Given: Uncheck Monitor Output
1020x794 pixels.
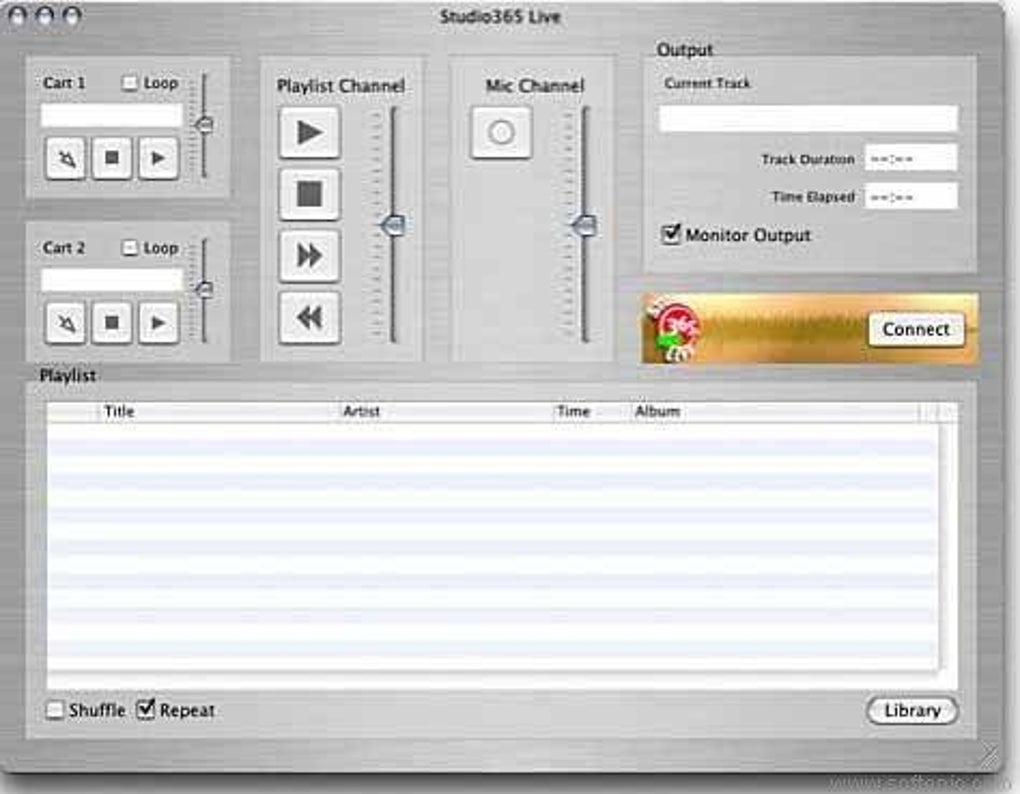Looking at the screenshot, I should click(671, 234).
